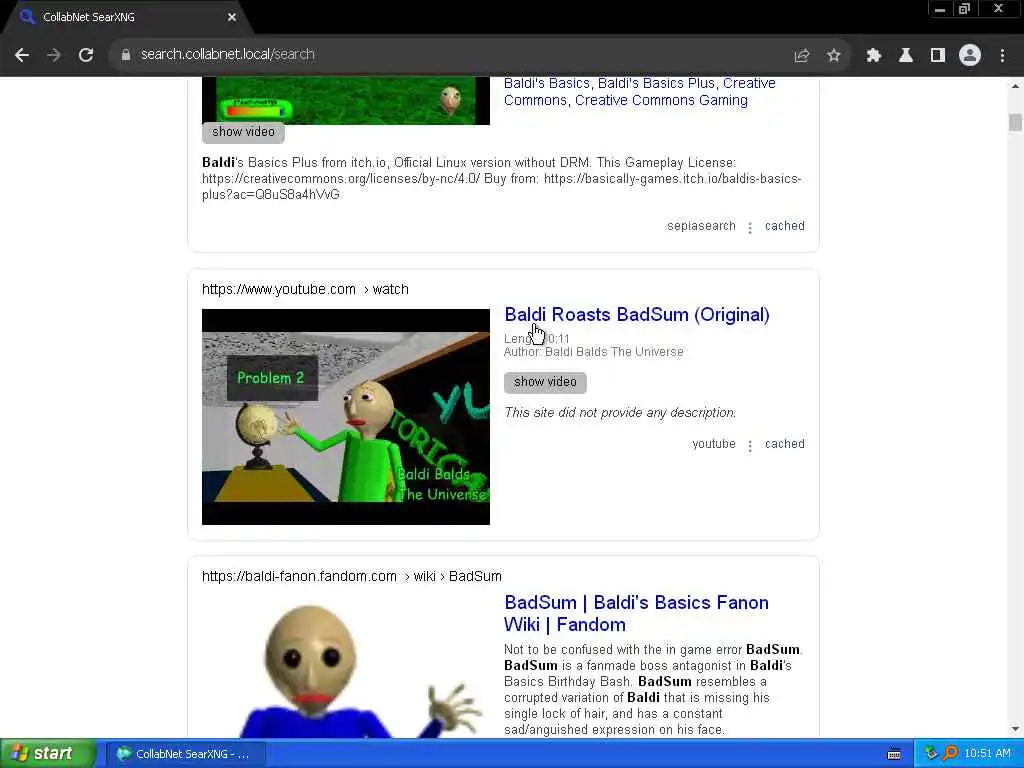This screenshot has width=1024, height=768.
Task: Click the itch.io description paragraph
Action: point(502,178)
